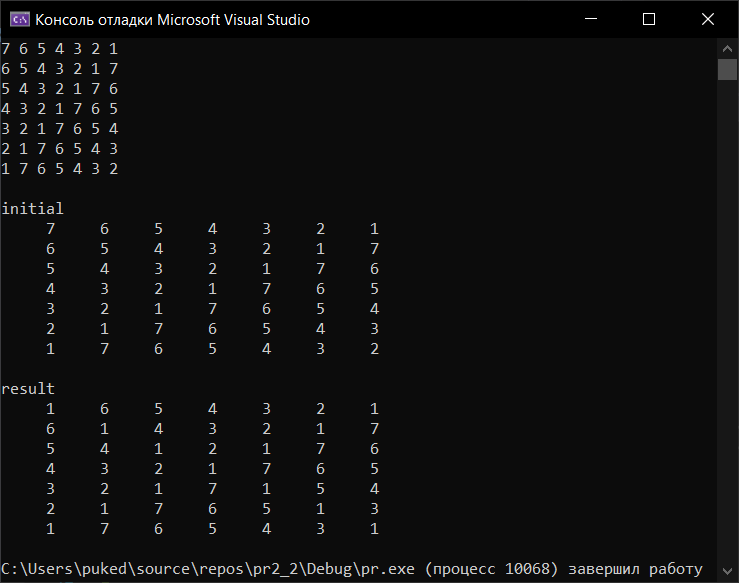This screenshot has width=739, height=583.
Task: Click the first number in the result matrix
Action: point(50,408)
